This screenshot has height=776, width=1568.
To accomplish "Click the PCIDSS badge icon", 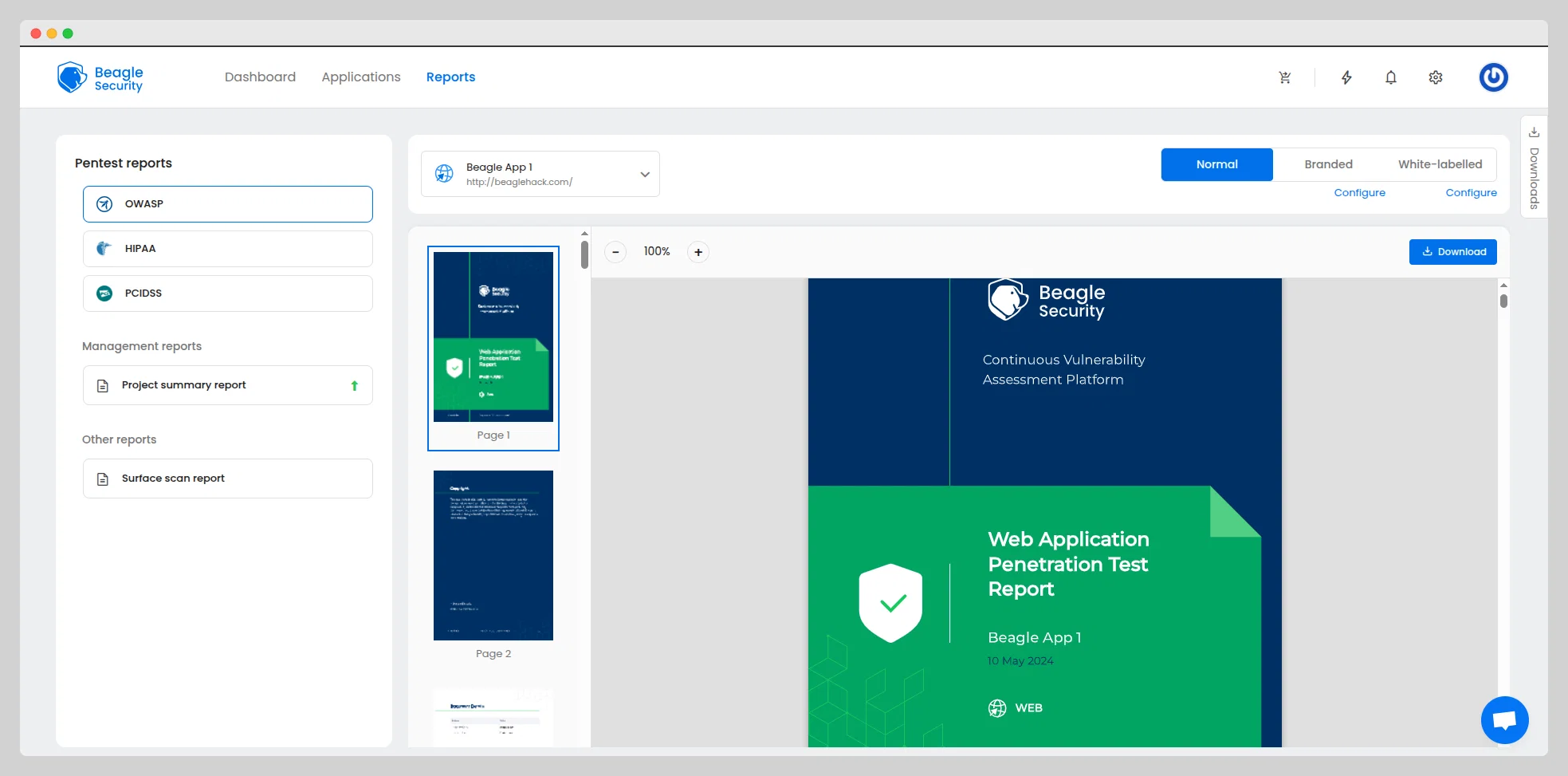I will tap(104, 293).
